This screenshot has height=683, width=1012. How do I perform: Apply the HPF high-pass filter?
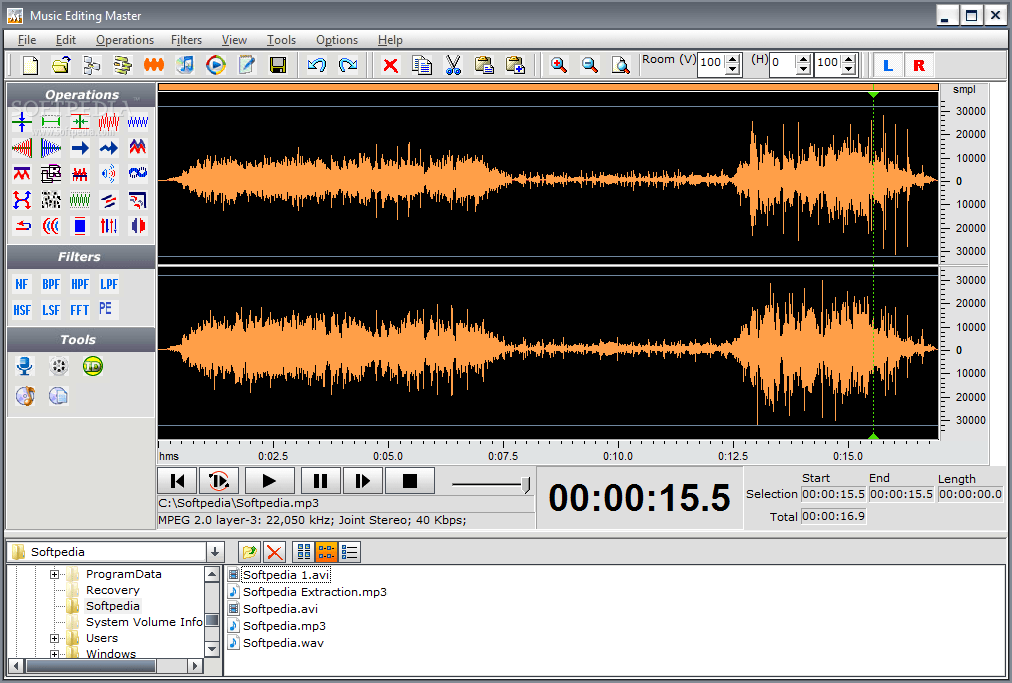(79, 284)
